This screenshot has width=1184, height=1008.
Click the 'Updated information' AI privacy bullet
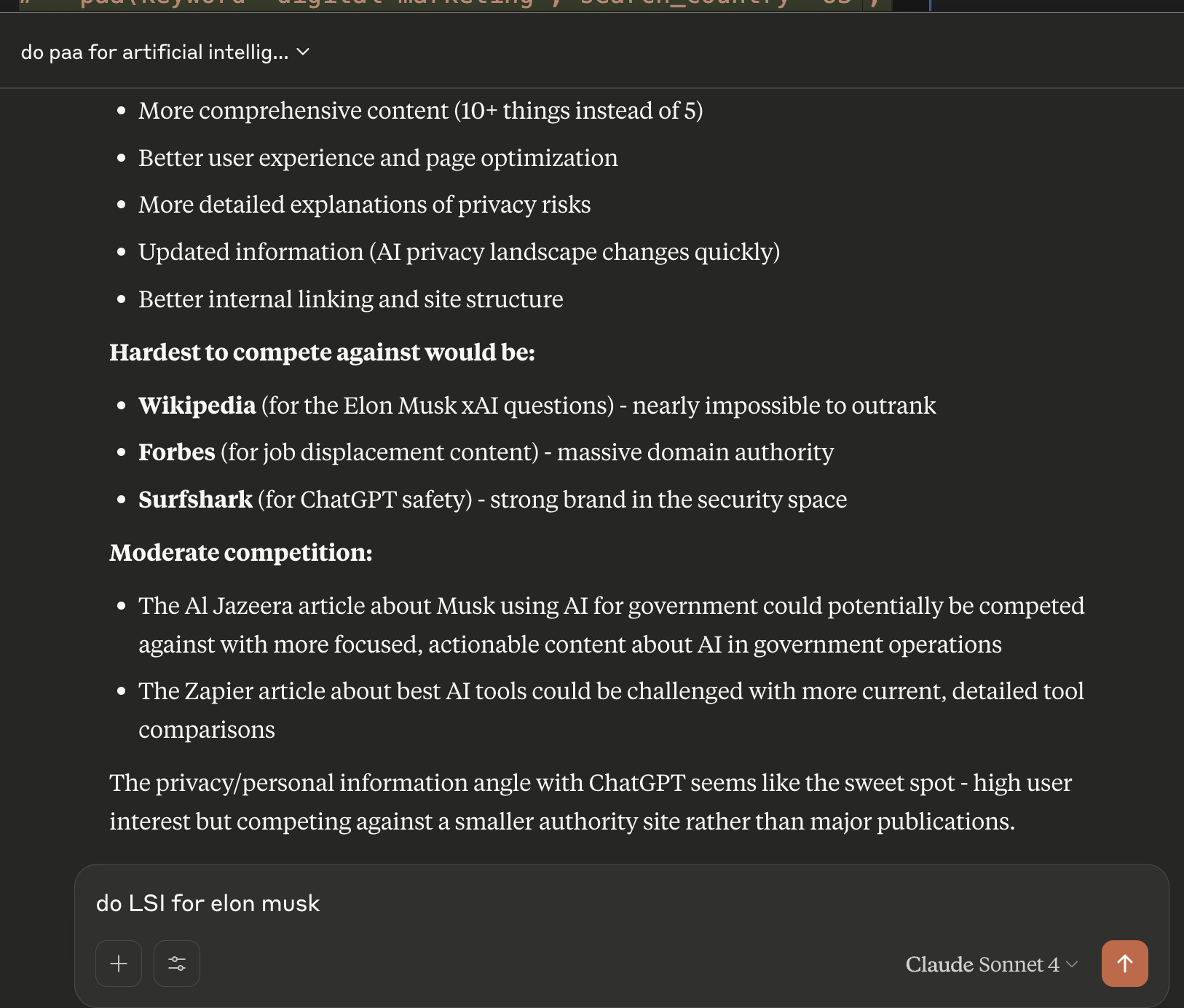pyautogui.click(x=458, y=251)
